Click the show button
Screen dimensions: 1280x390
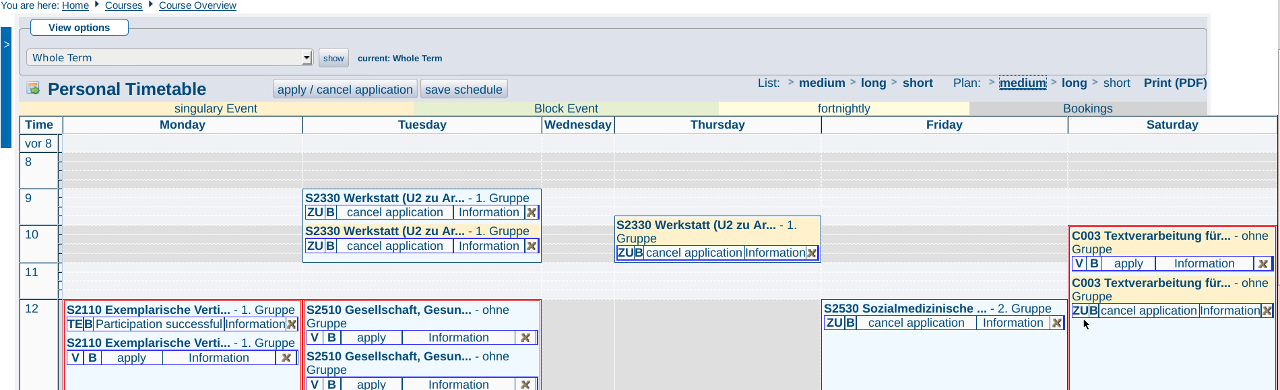coord(333,58)
